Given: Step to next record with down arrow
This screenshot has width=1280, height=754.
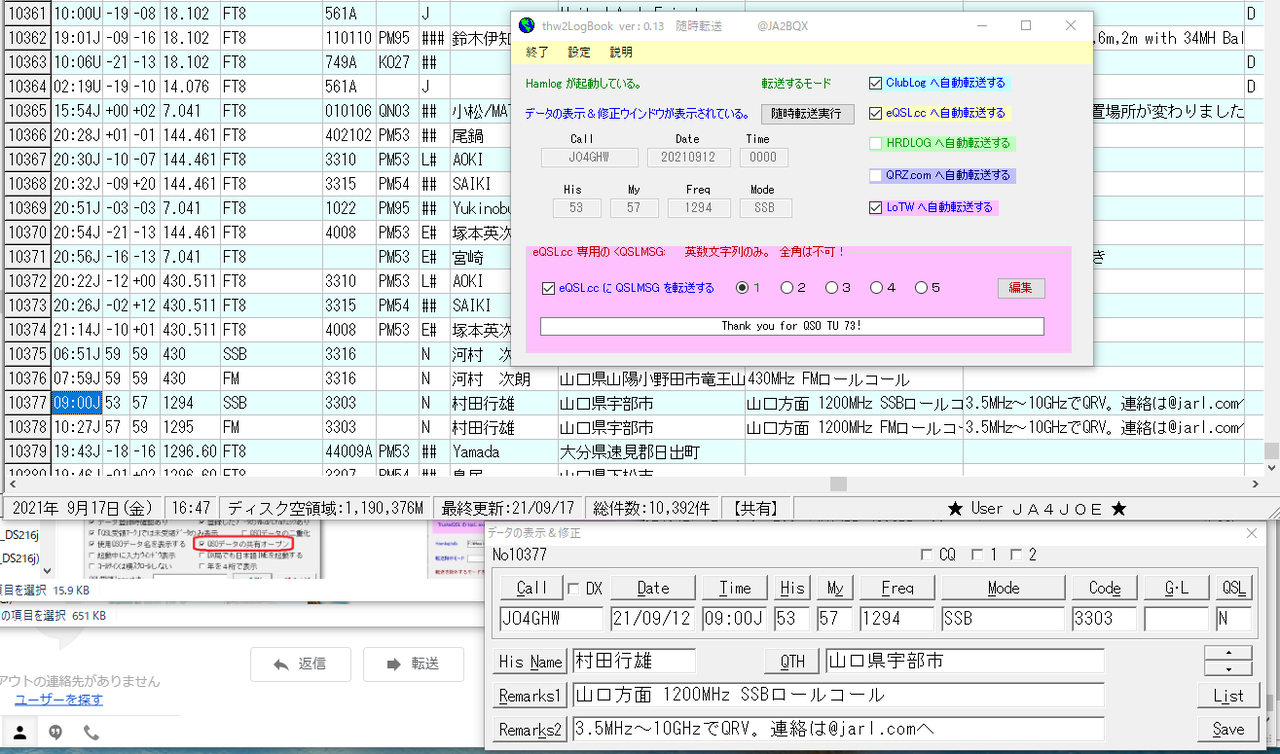Looking at the screenshot, I should 1228,668.
